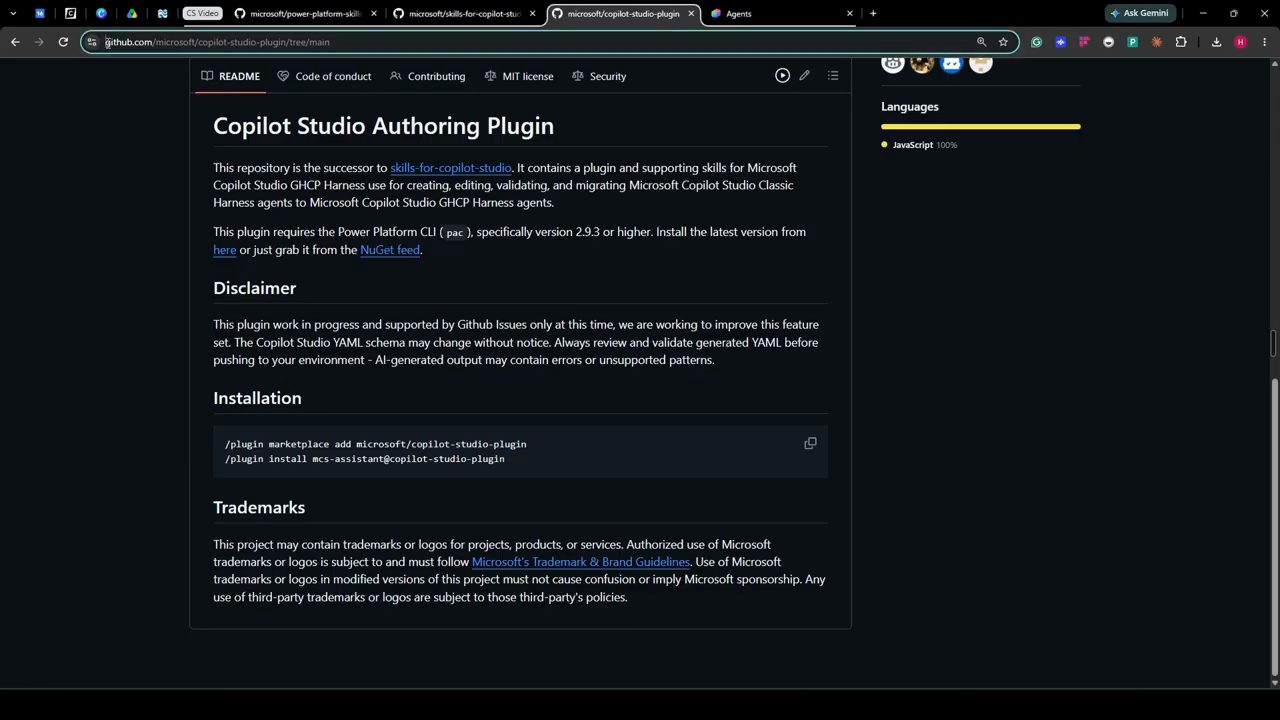Screen dimensions: 1280x720
Task: Open the README outline list icon
Action: click(x=833, y=76)
